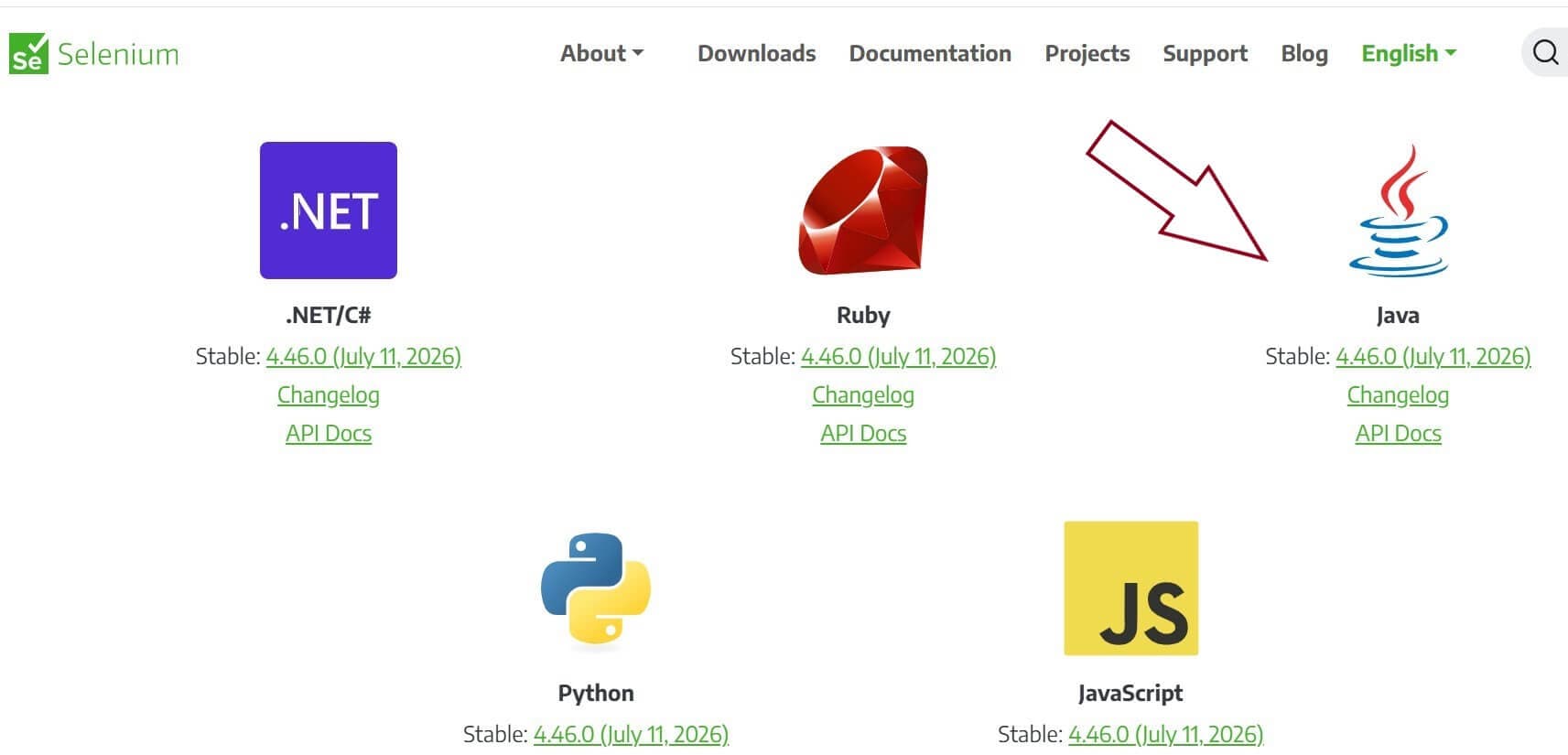Visit the Blog section
The height and width of the screenshot is (755, 1568).
(1304, 53)
